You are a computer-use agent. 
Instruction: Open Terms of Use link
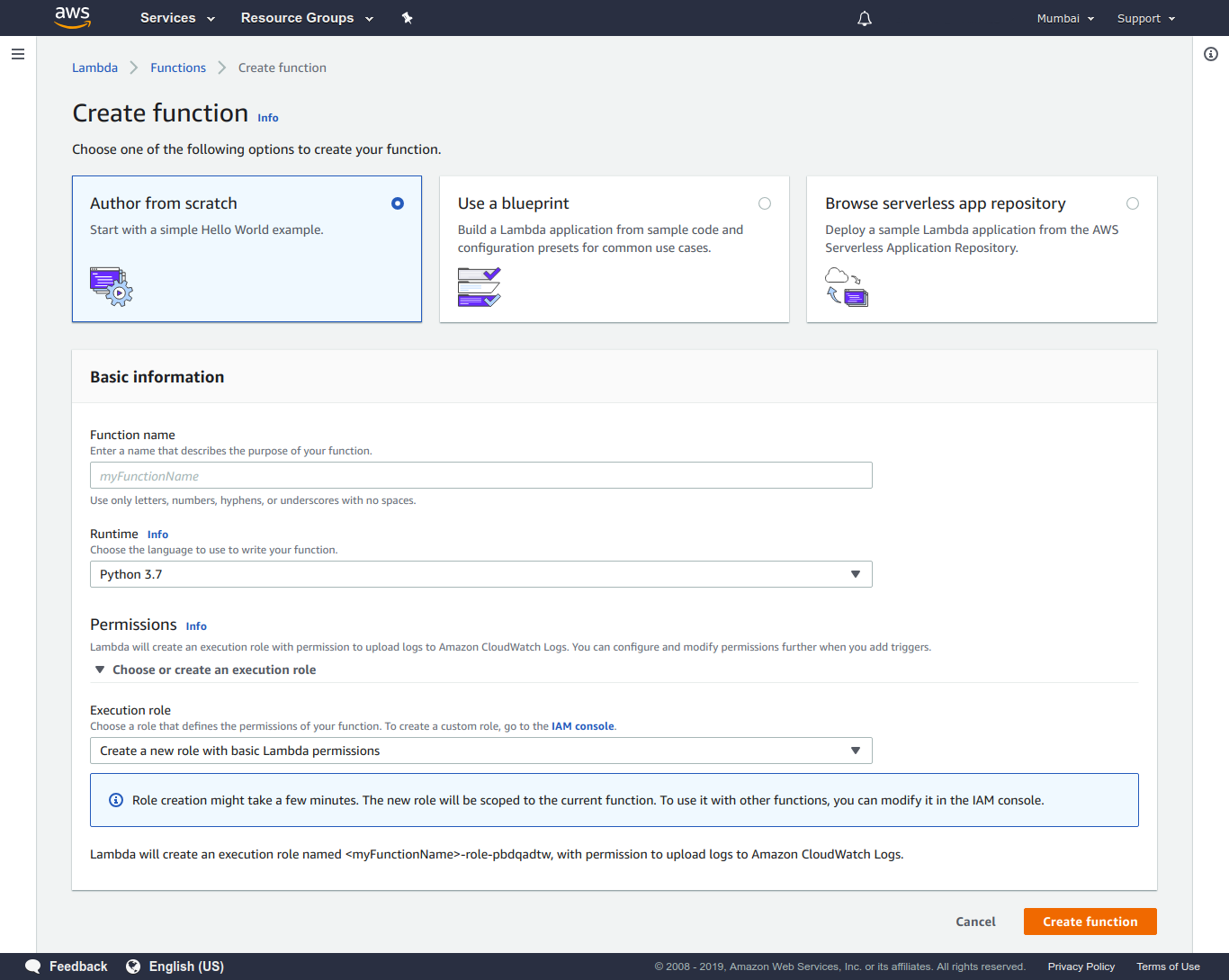click(x=1168, y=967)
